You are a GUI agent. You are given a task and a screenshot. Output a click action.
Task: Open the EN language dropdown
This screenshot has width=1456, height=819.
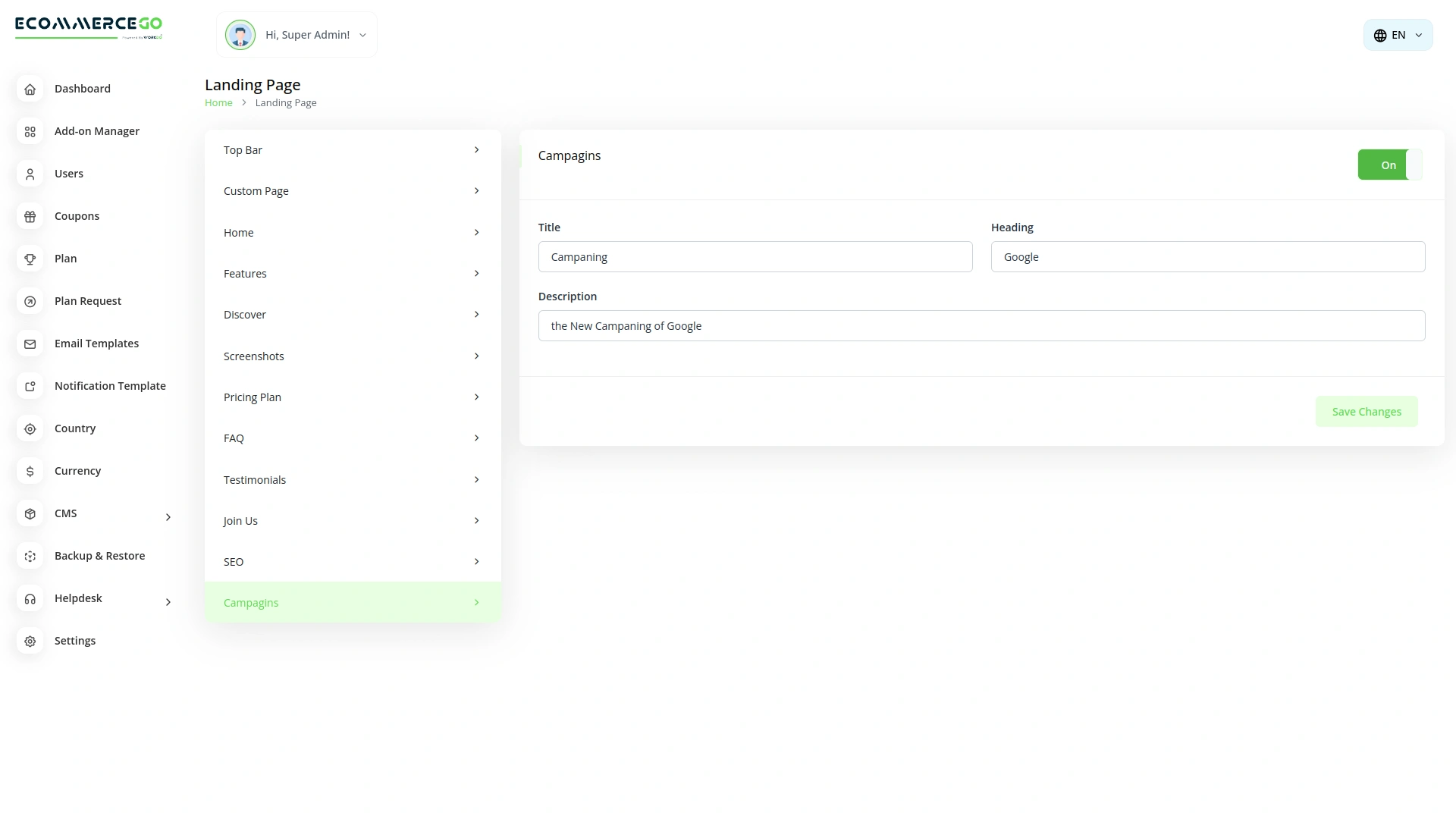(x=1398, y=35)
